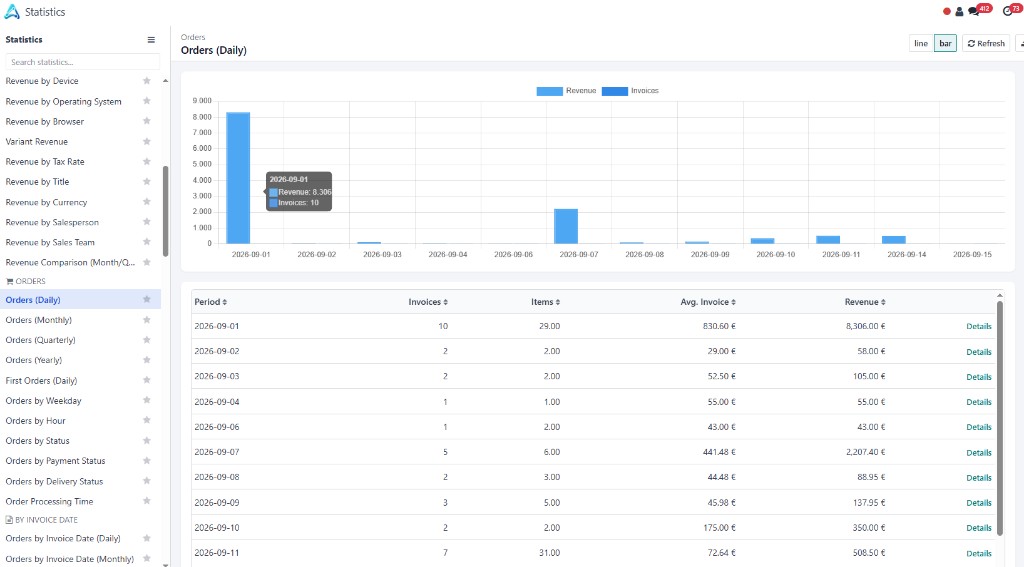Favorite star for Revenue by Sales Team

click(146, 242)
